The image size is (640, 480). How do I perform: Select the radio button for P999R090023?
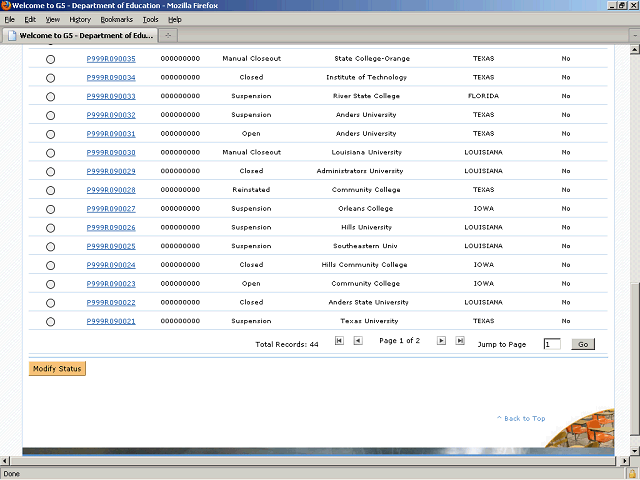[x=50, y=284]
